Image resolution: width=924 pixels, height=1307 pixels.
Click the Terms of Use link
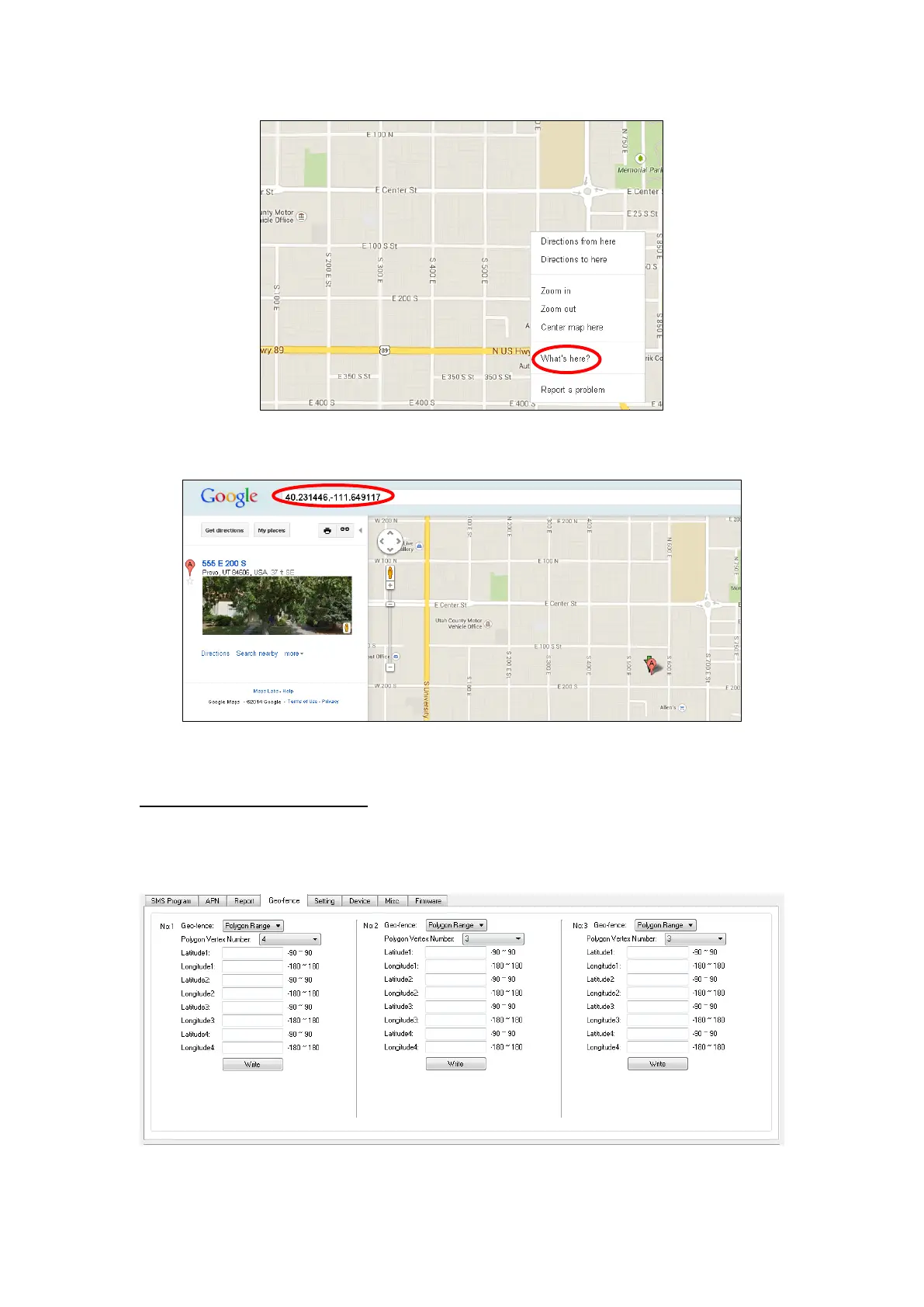pyautogui.click(x=302, y=702)
